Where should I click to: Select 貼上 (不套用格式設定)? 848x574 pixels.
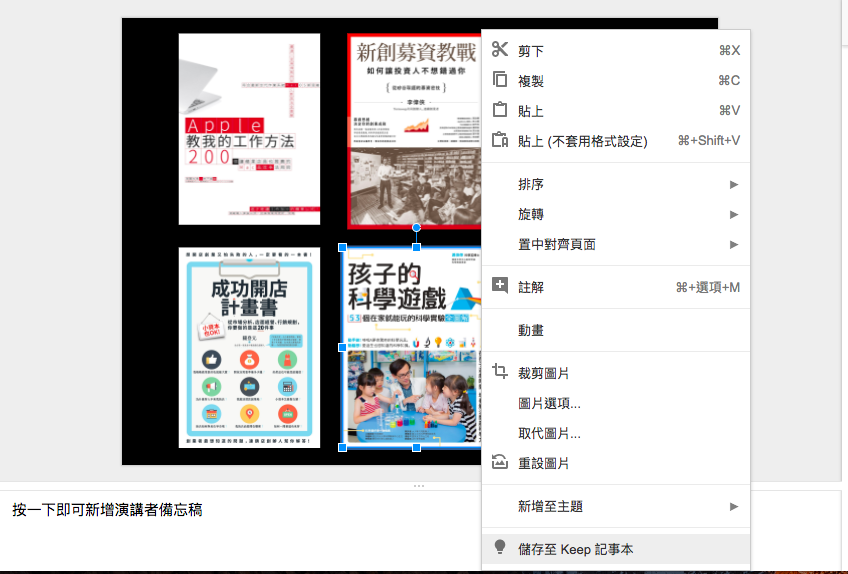click(x=615, y=141)
